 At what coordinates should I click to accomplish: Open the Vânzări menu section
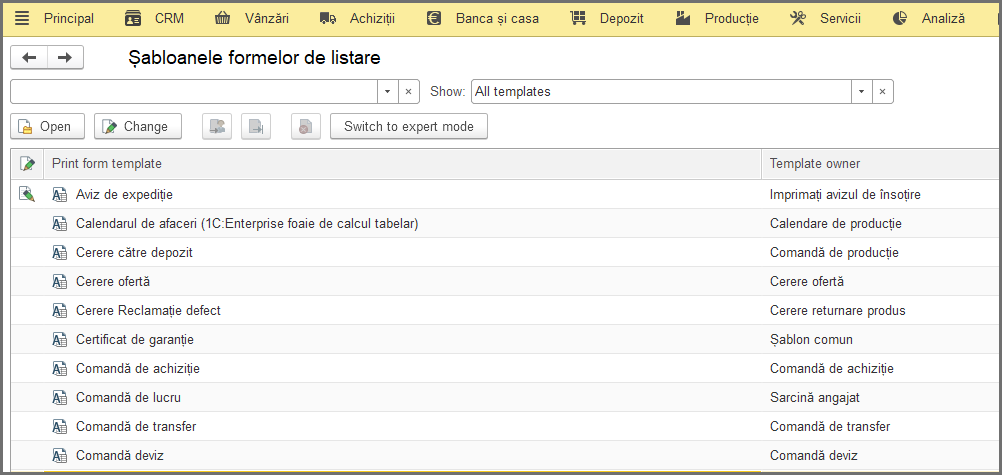coord(252,19)
